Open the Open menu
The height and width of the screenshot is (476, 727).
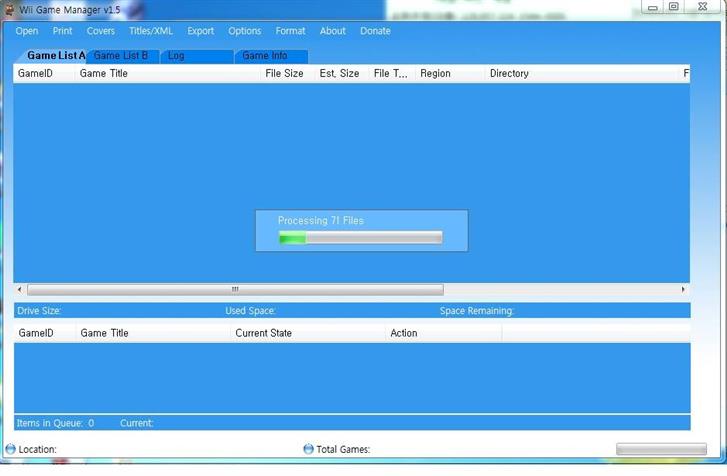pos(26,31)
